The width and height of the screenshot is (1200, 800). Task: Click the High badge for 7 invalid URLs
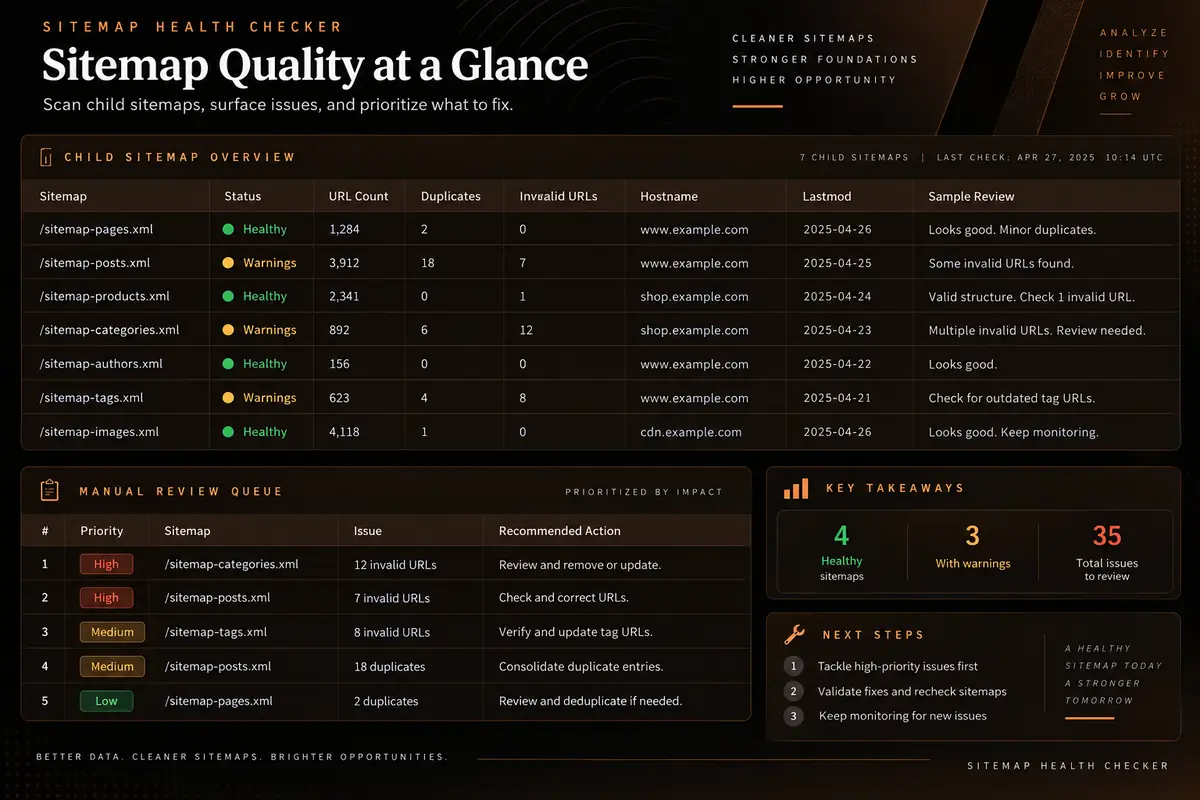coord(106,598)
